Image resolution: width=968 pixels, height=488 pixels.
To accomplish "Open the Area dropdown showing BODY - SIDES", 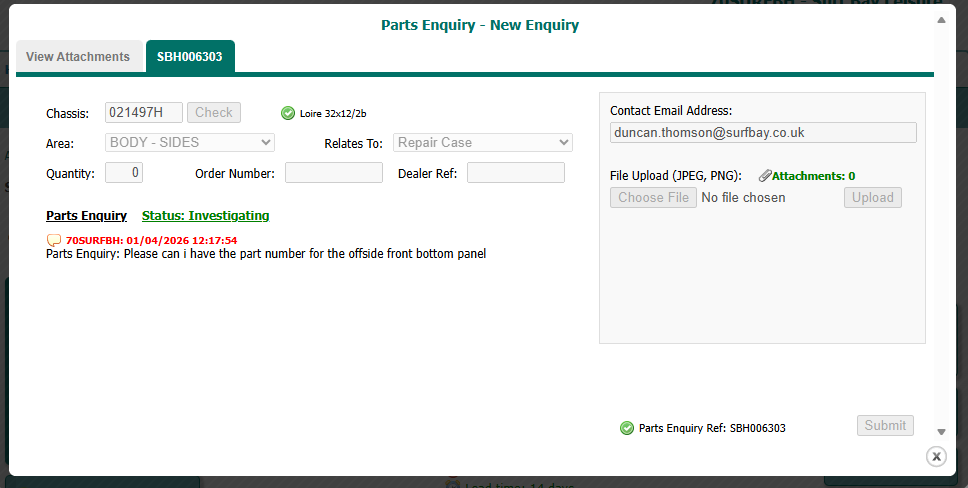I will (x=189, y=143).
